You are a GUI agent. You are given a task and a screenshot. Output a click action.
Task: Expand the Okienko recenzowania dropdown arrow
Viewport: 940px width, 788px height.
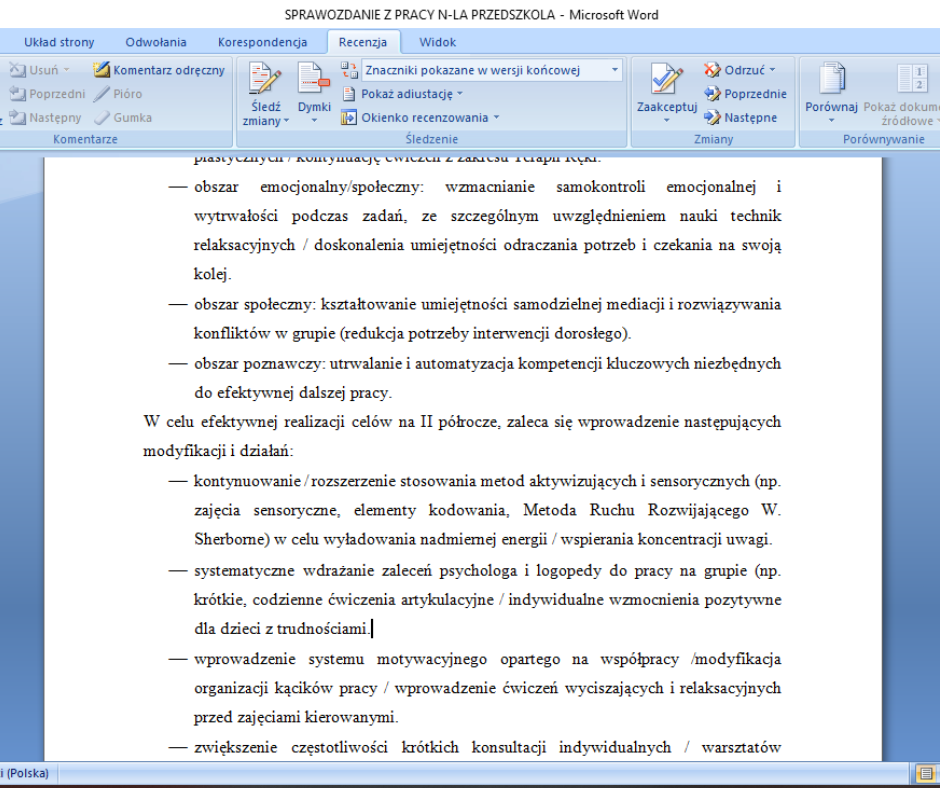496,117
